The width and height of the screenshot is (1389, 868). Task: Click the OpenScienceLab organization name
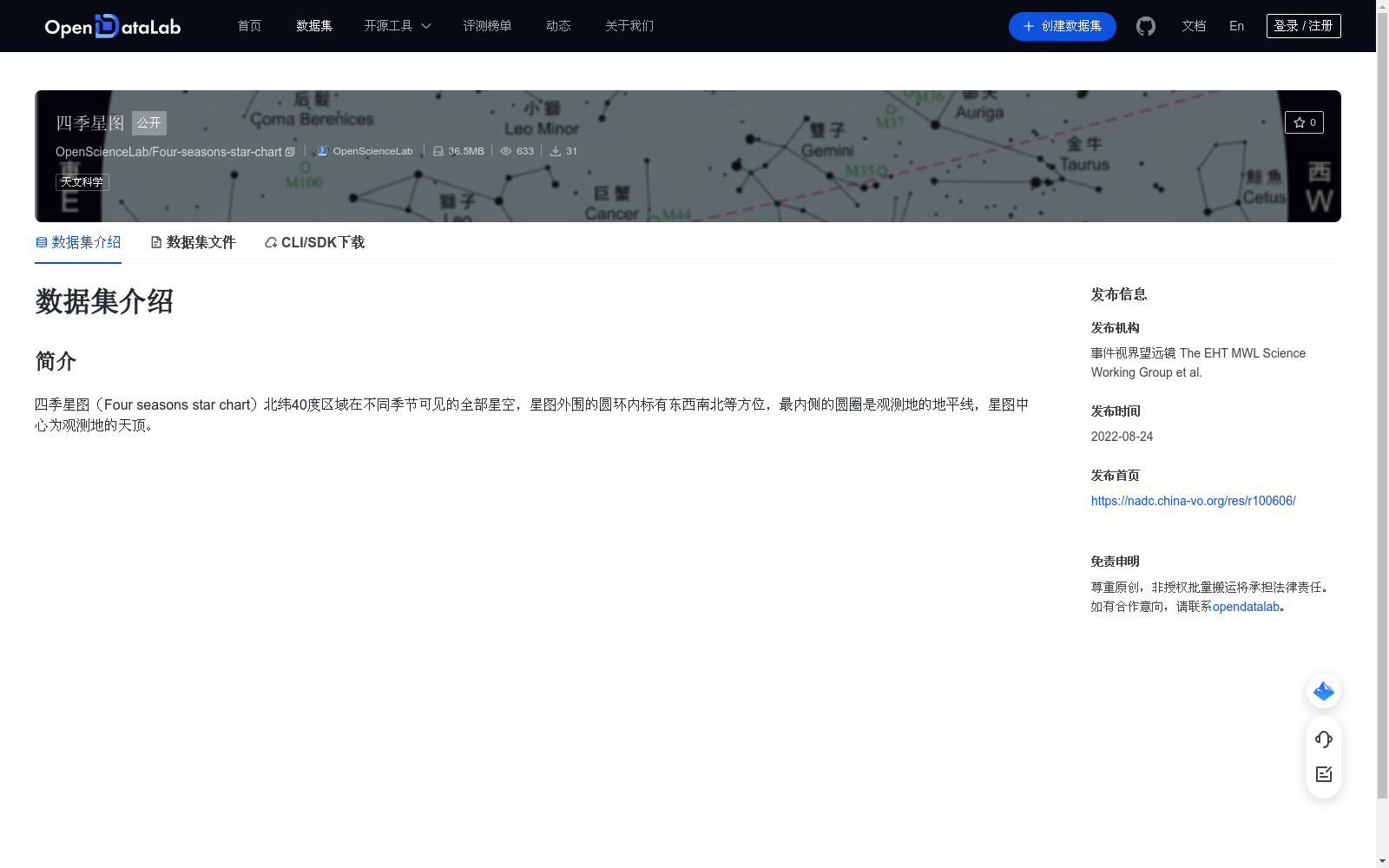pos(373,151)
